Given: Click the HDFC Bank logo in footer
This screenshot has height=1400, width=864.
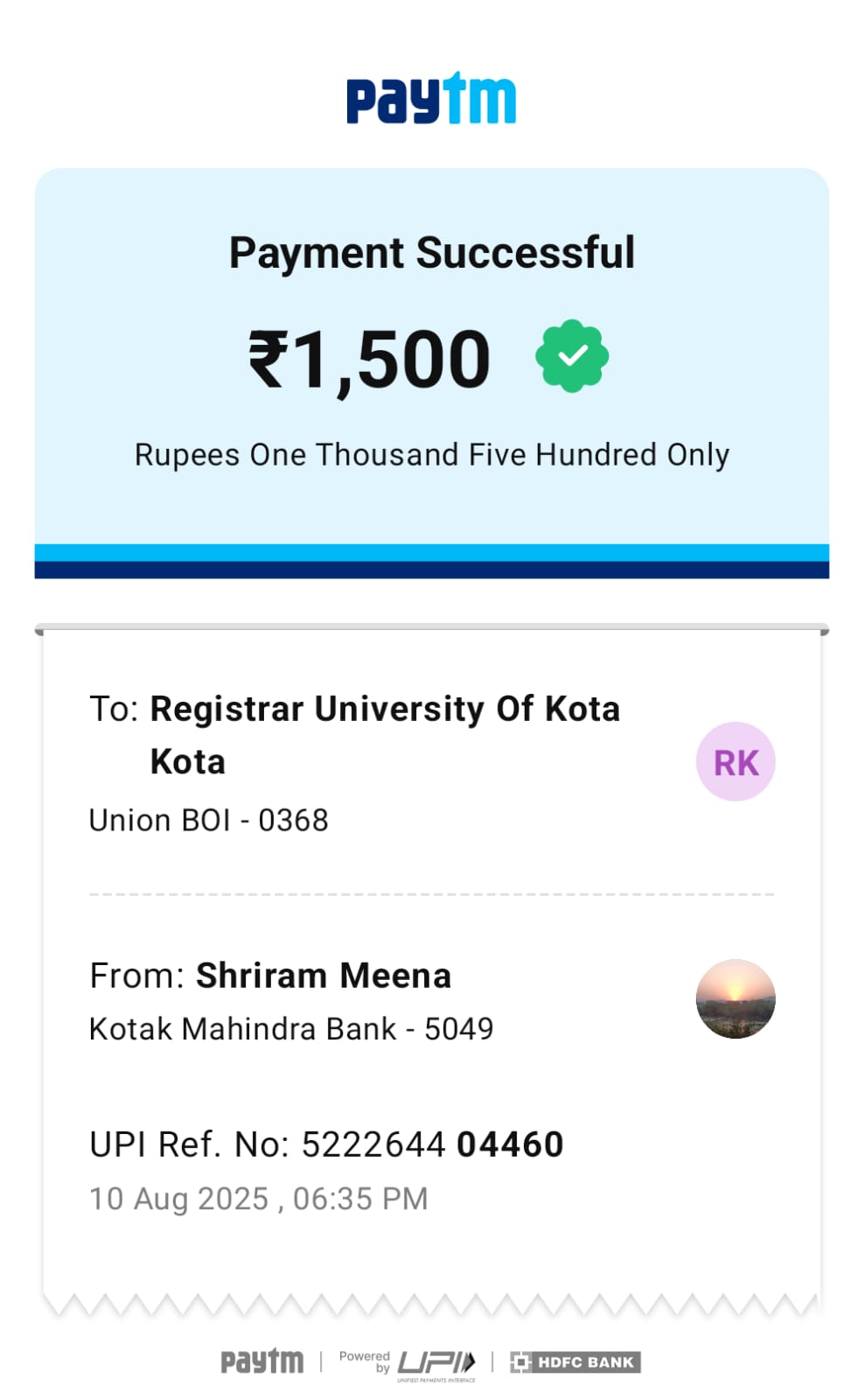Looking at the screenshot, I should pos(575,1362).
